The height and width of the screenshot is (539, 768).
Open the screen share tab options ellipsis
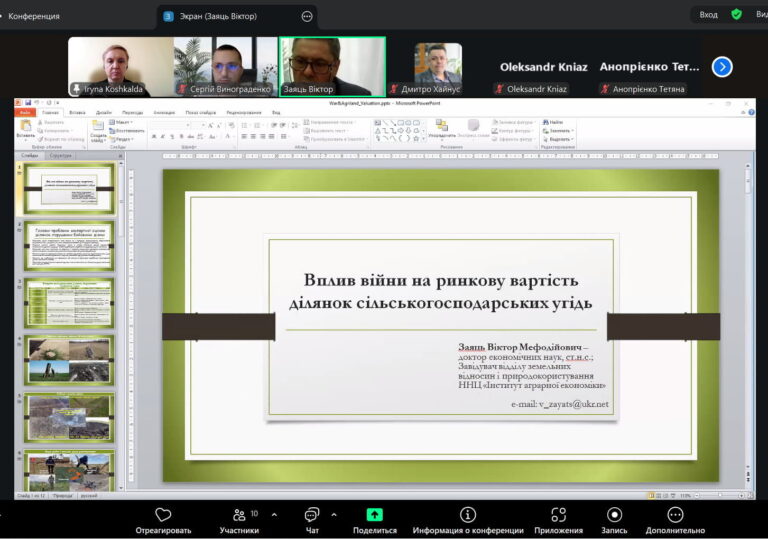click(306, 16)
